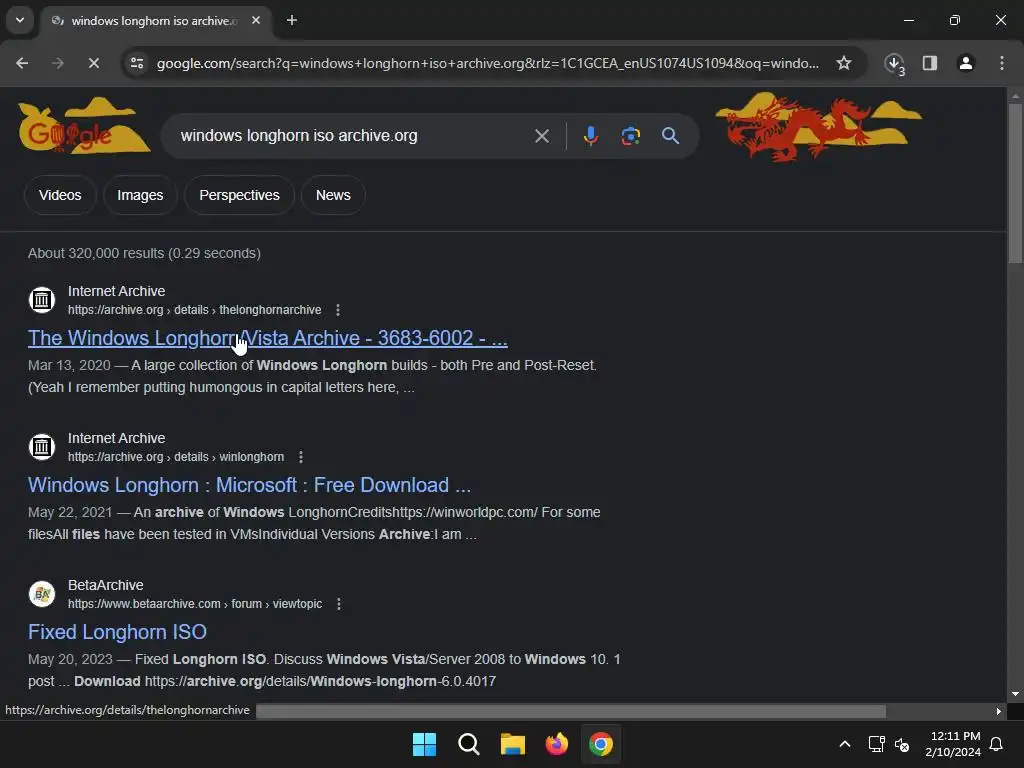1024x768 pixels.
Task: Filter results by Perspectives
Action: [239, 195]
